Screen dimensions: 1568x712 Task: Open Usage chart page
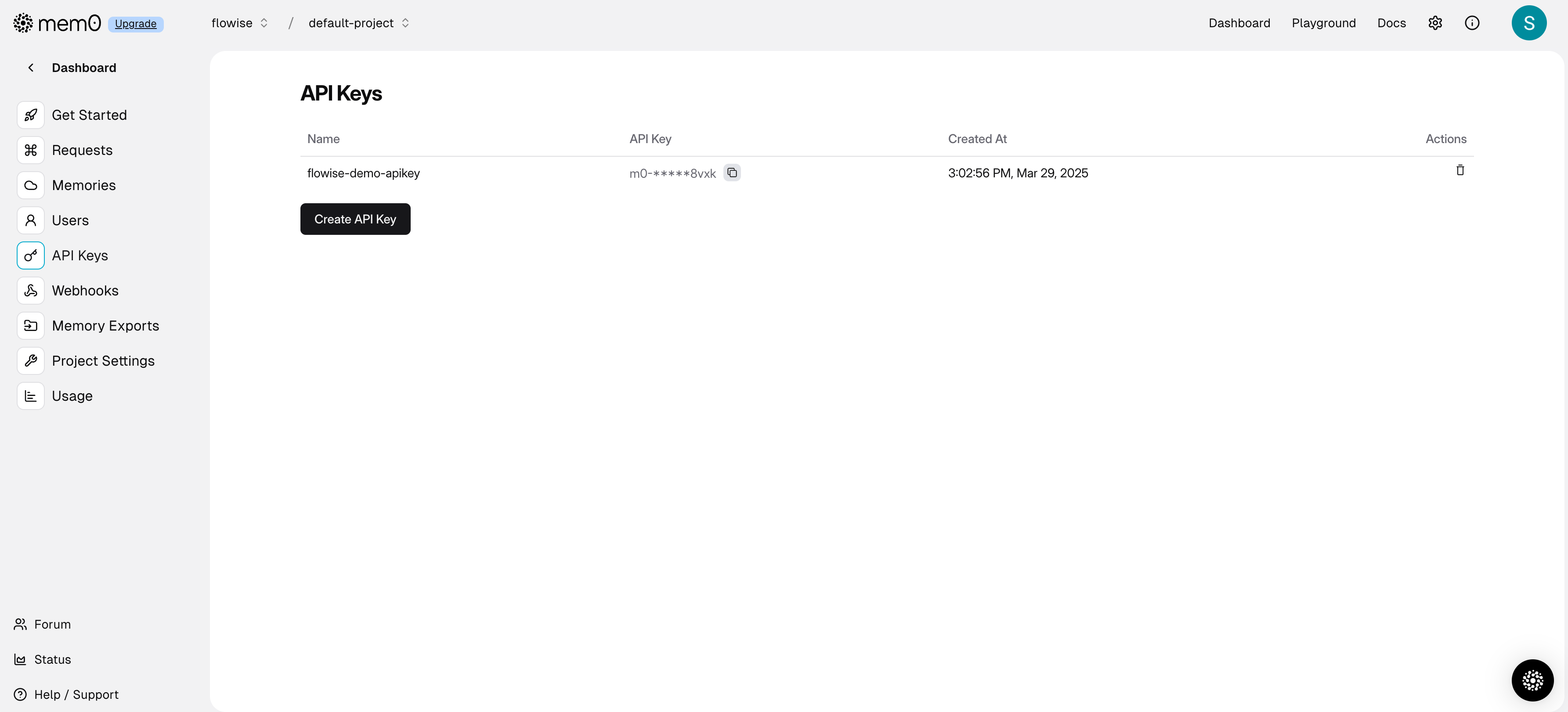(x=72, y=396)
